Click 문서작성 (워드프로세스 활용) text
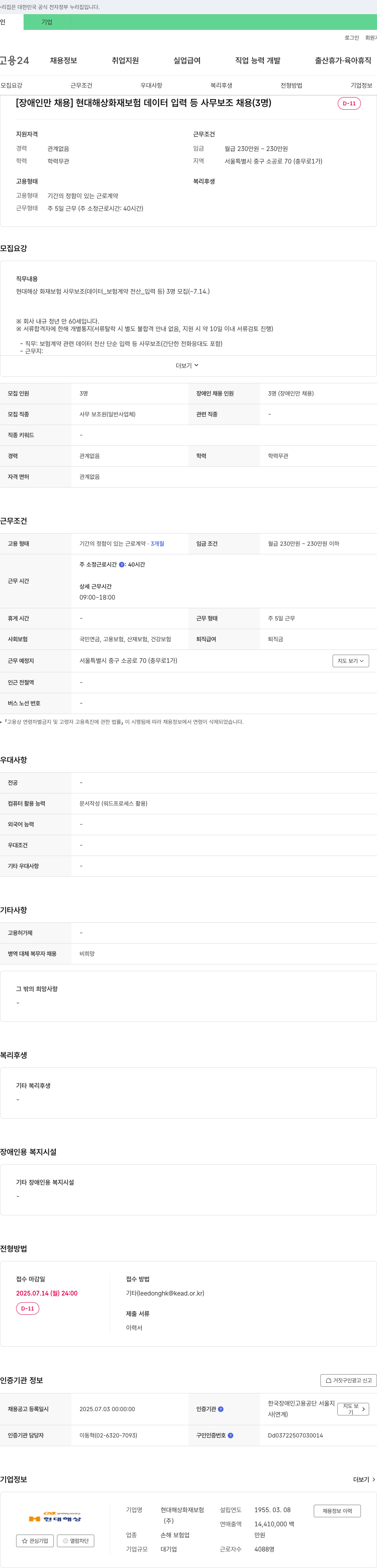The width and height of the screenshot is (377, 1568). coord(114,804)
